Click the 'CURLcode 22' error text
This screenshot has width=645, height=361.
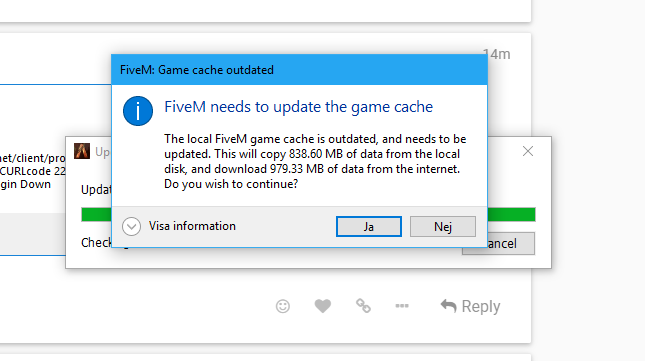33,171
